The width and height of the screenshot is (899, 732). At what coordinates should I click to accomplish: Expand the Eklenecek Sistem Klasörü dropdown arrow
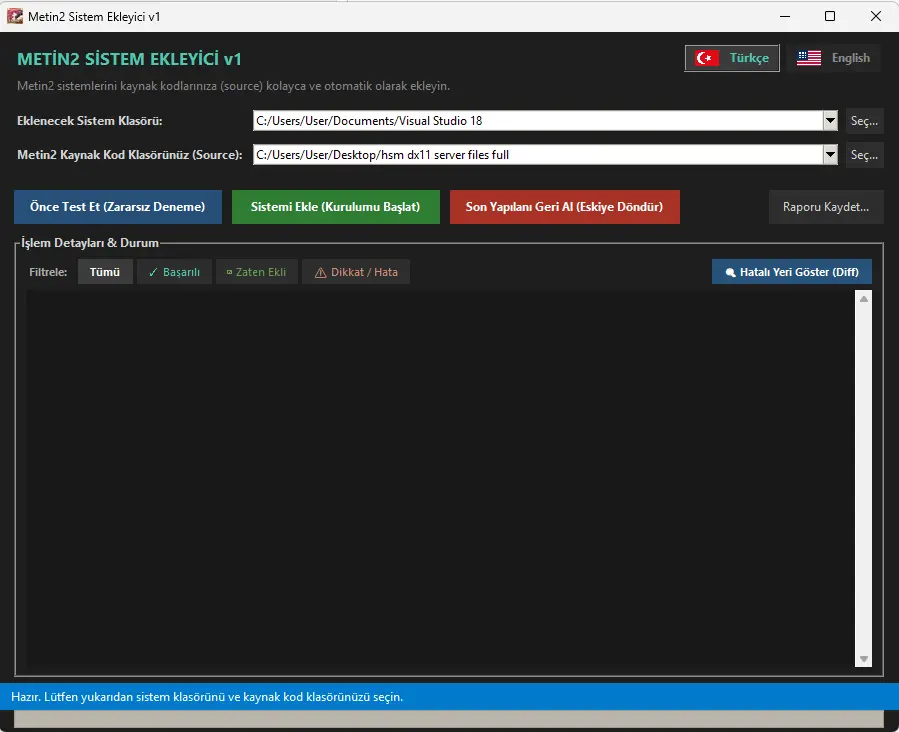pyautogui.click(x=830, y=121)
